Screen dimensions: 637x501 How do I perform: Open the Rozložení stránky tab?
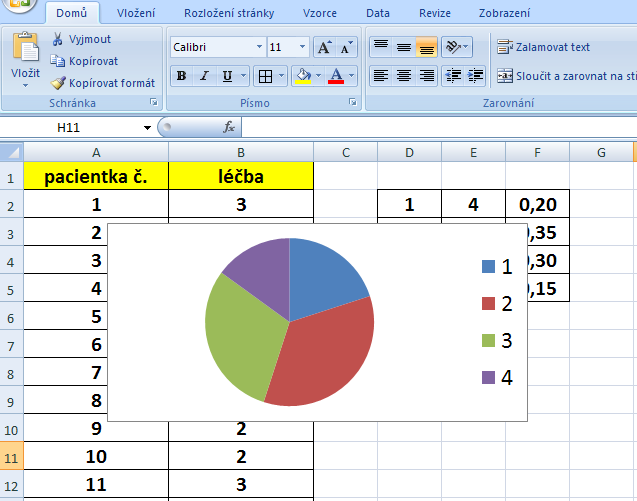click(229, 13)
